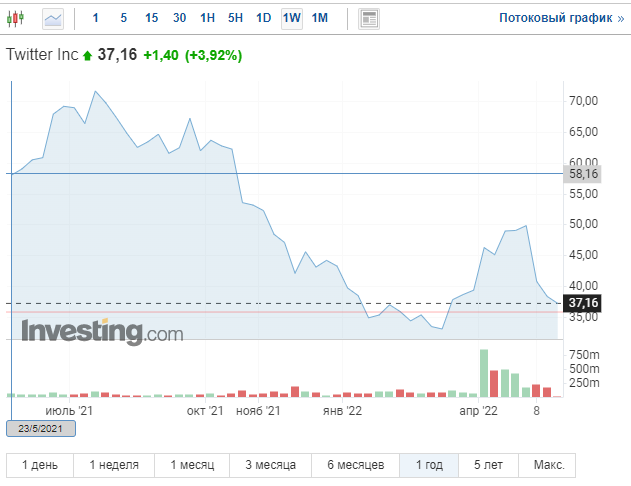Select the 1 год range tab
Viewport: 631px width, 486px height.
[x=429, y=465]
